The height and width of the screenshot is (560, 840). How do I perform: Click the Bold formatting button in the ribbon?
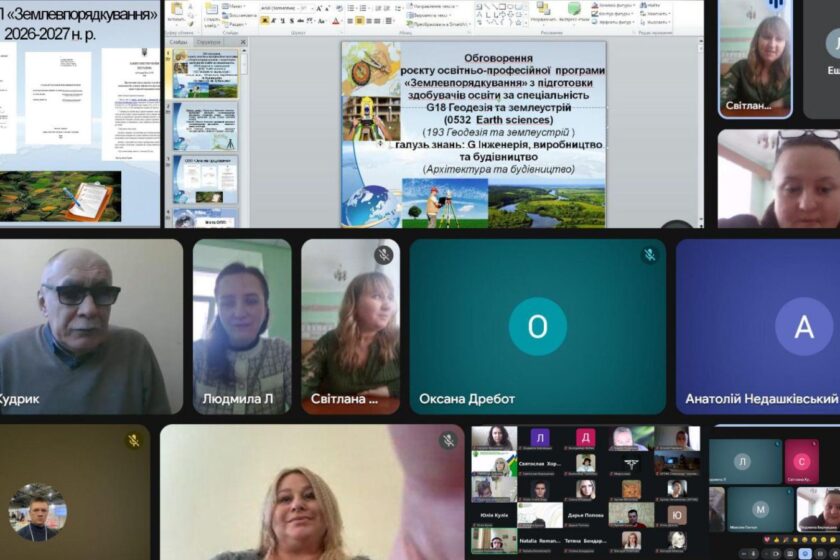(264, 21)
